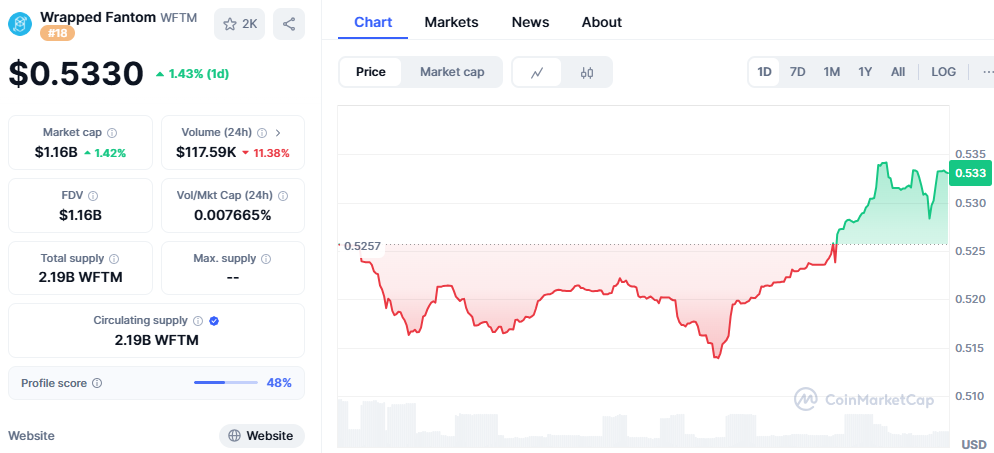Select the 7D time range
Viewport: 994px width, 453px height.
pyautogui.click(x=797, y=72)
